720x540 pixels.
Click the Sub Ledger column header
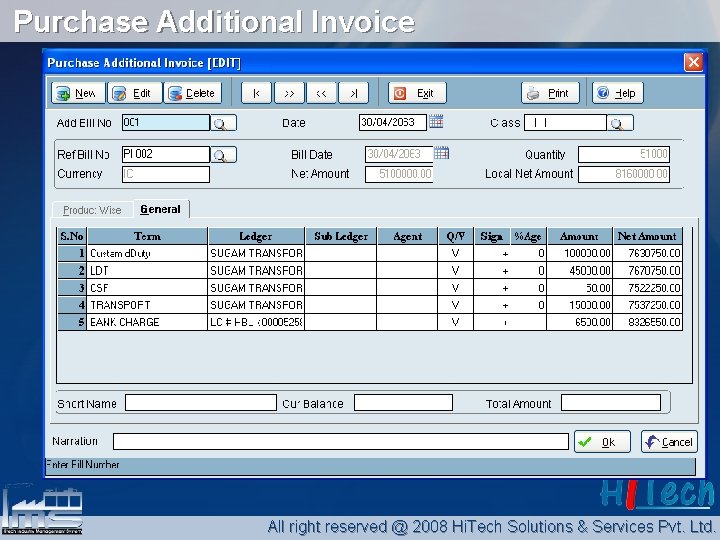(341, 236)
